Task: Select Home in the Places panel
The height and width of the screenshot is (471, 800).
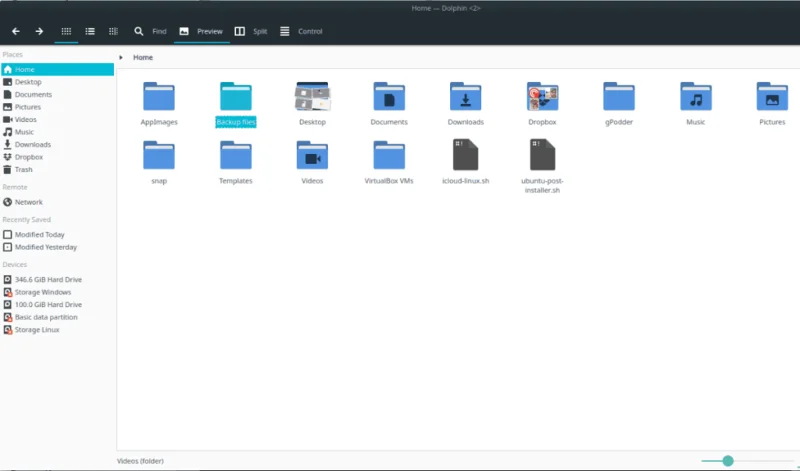Action: click(57, 69)
